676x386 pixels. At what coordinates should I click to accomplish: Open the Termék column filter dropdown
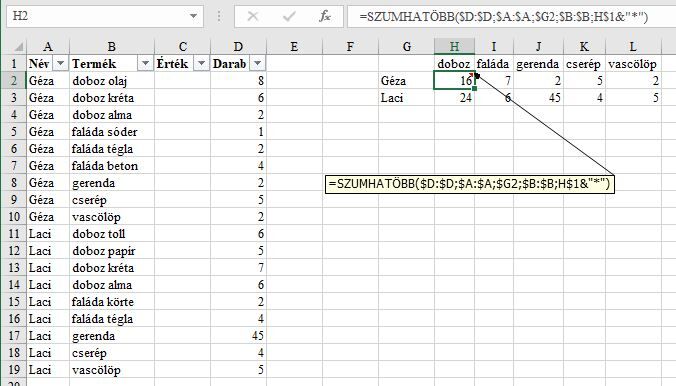coord(145,63)
